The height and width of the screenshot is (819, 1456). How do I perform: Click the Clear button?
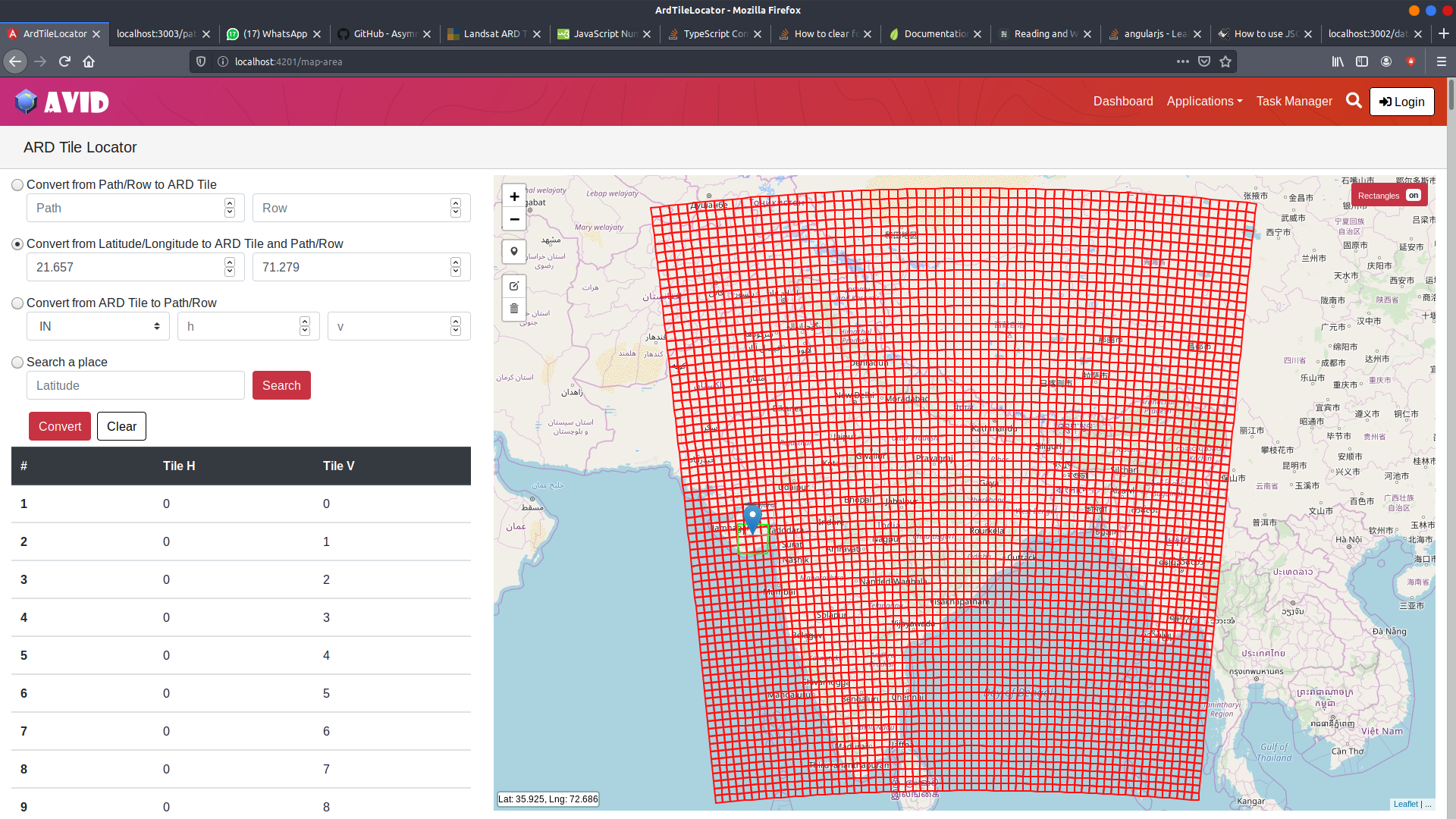point(121,426)
